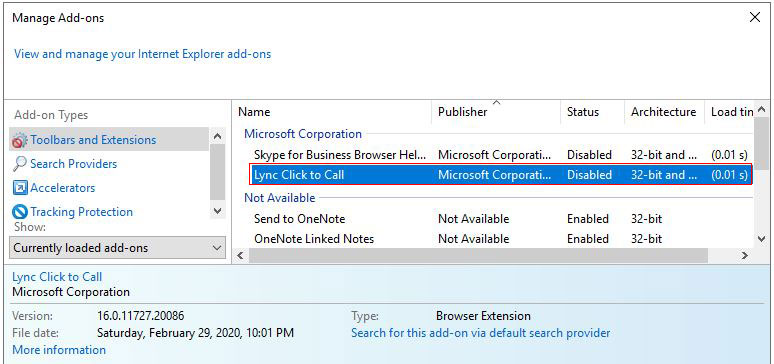Viewport: 774px width, 364px height.
Task: Click Search for this add-on via default provider
Action: [x=480, y=333]
